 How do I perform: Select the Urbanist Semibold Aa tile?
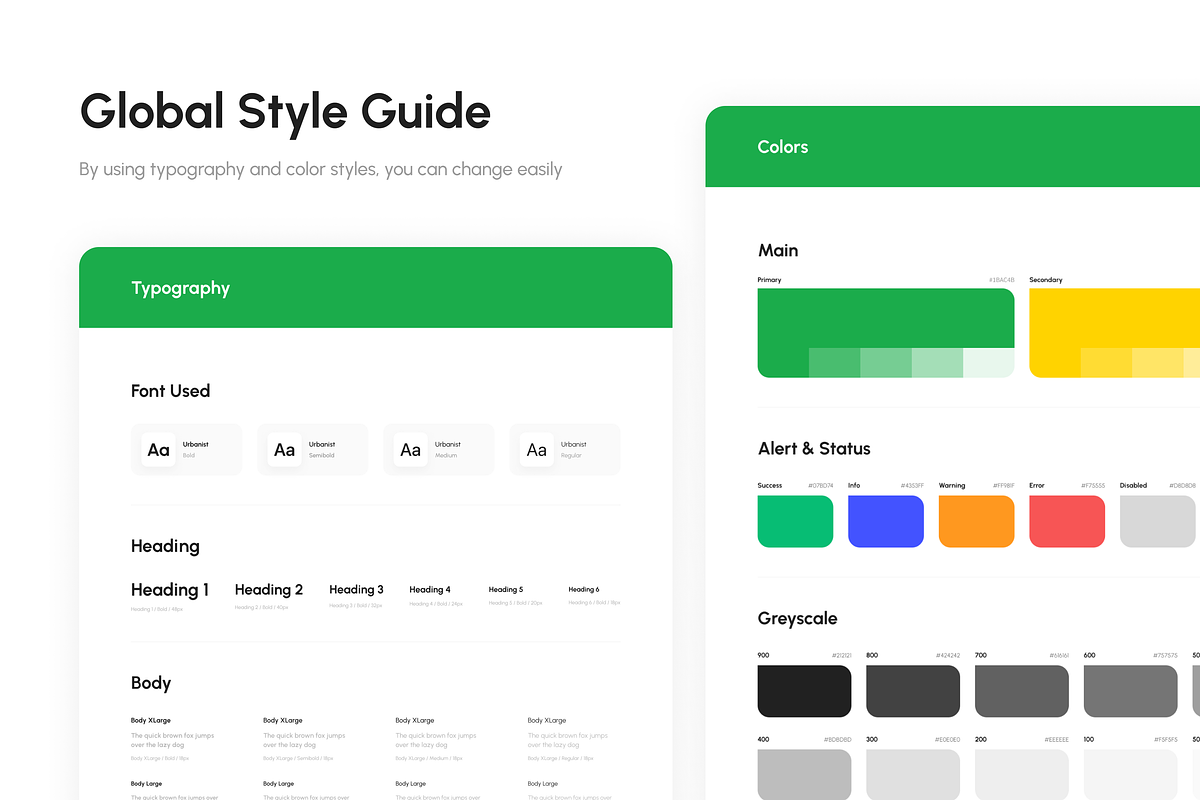[x=285, y=450]
